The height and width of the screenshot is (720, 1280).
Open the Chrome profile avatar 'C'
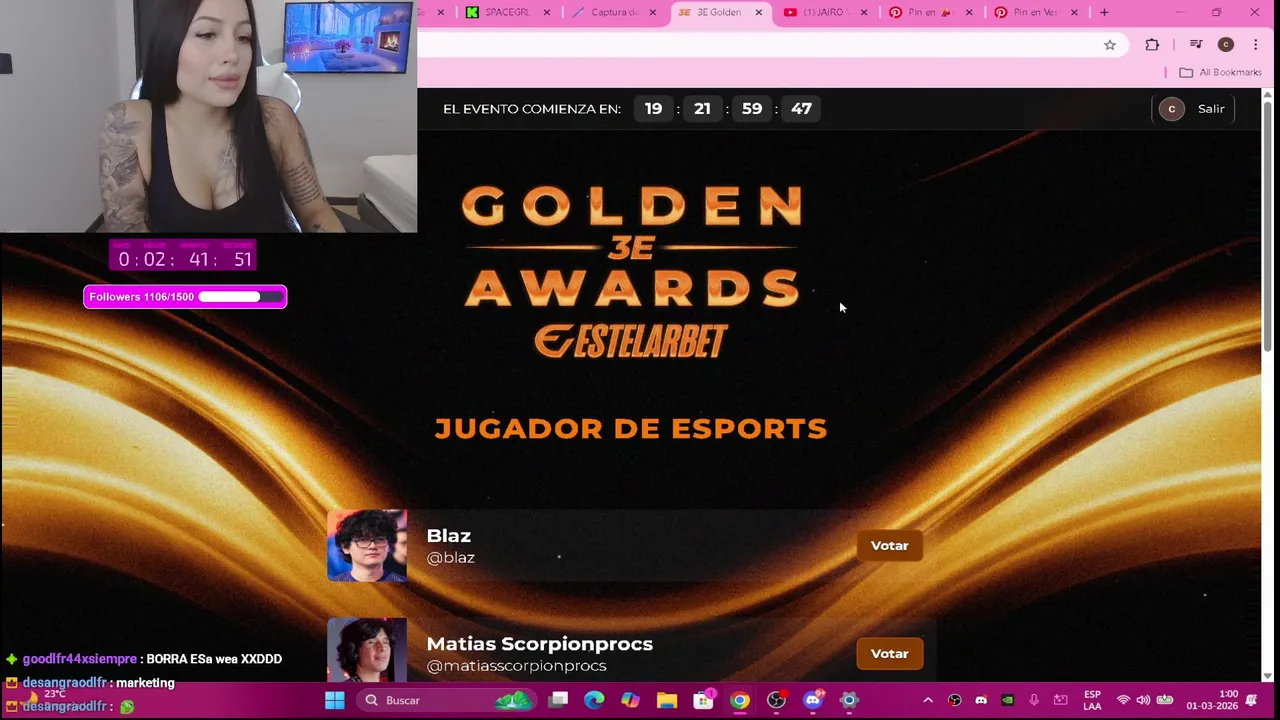[x=1226, y=44]
